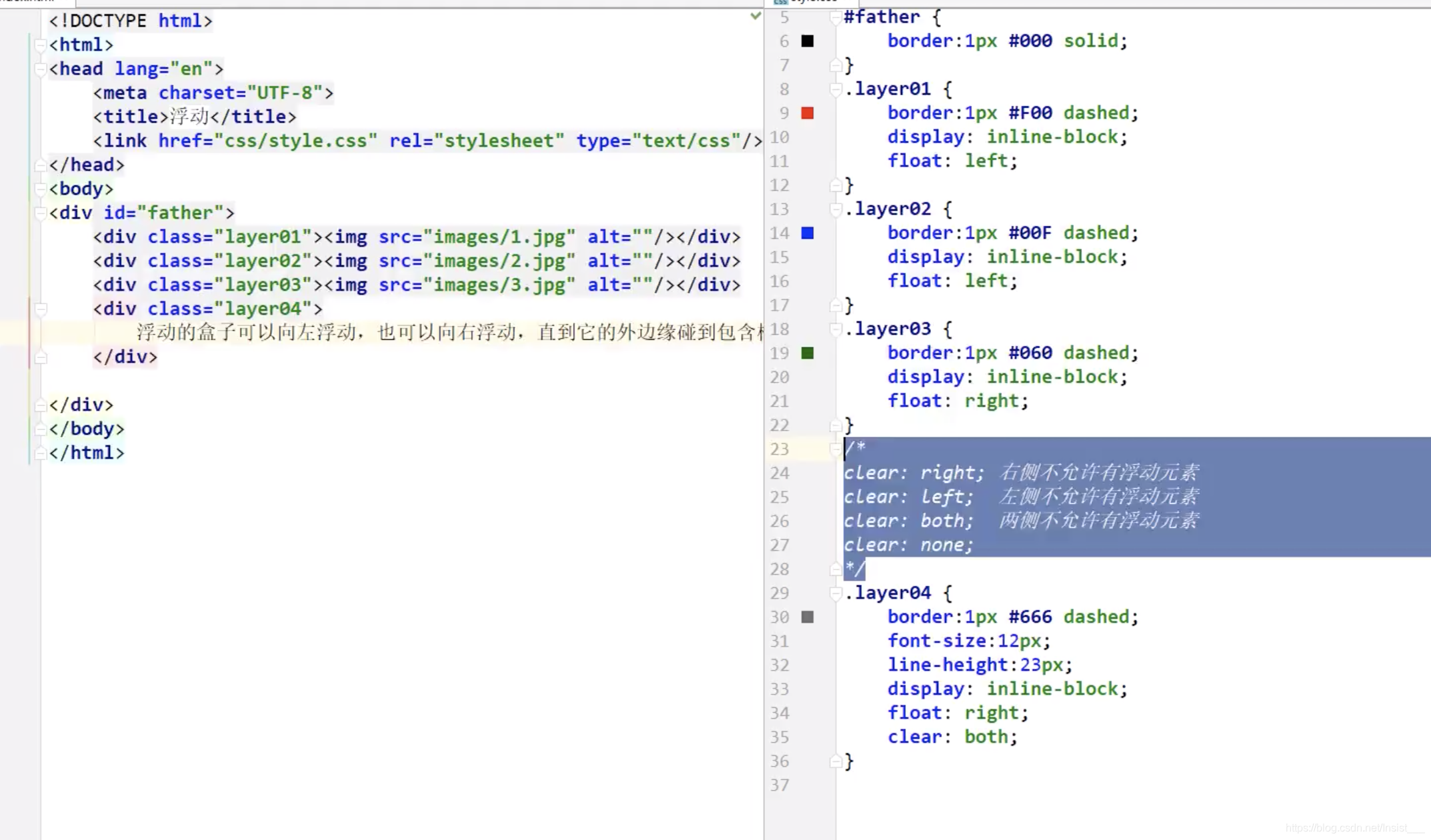Screen dimensions: 1431x840
Task: Click the closing </body> tag
Action: 87,429
